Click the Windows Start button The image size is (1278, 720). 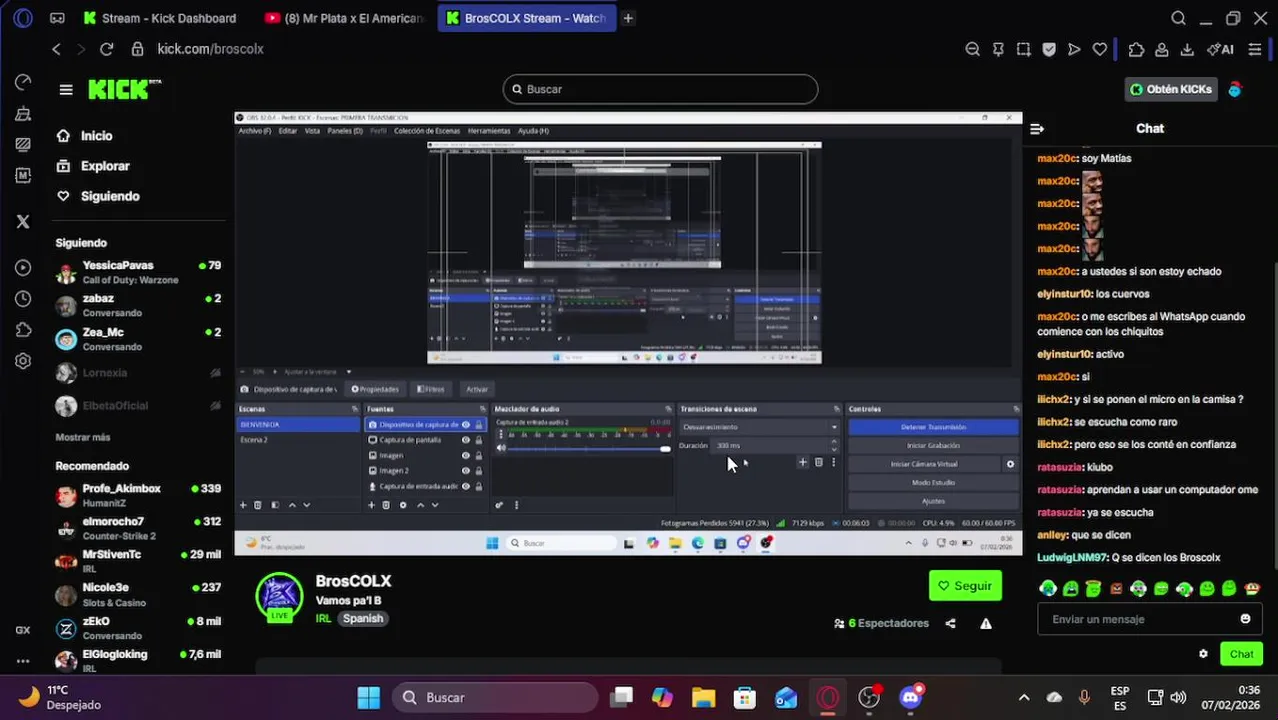369,697
